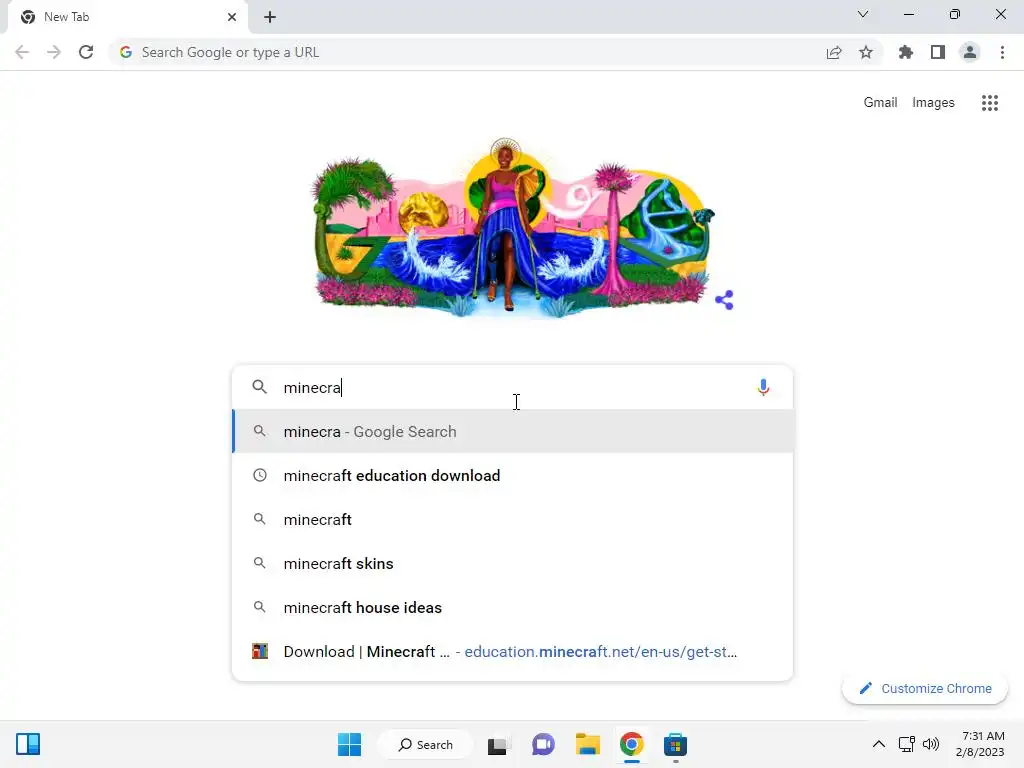This screenshot has width=1024, height=768.
Task: Open clock showing 7:31 AM
Action: coord(980,744)
